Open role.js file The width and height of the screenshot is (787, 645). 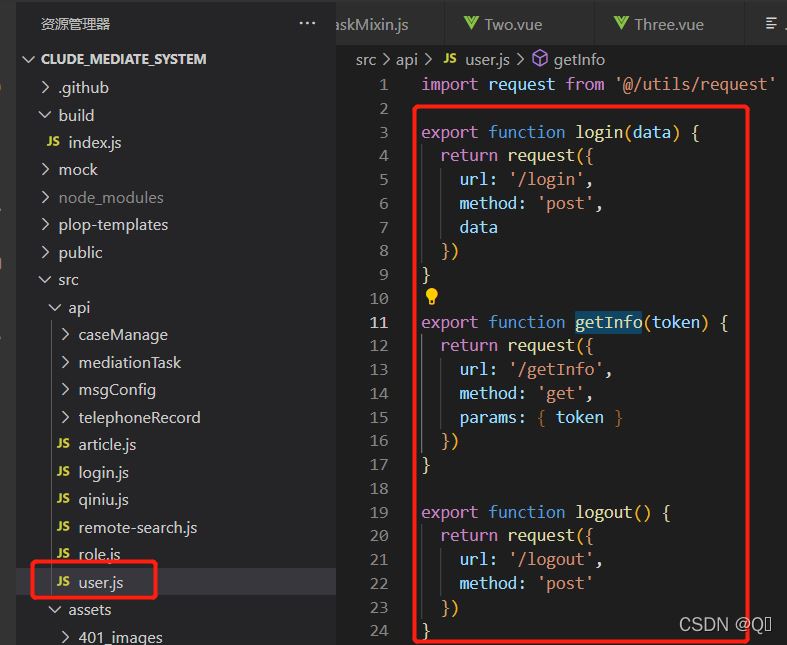(99, 554)
